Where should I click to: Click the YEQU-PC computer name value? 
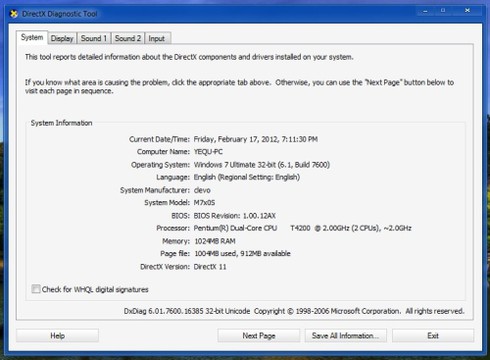(x=208, y=152)
